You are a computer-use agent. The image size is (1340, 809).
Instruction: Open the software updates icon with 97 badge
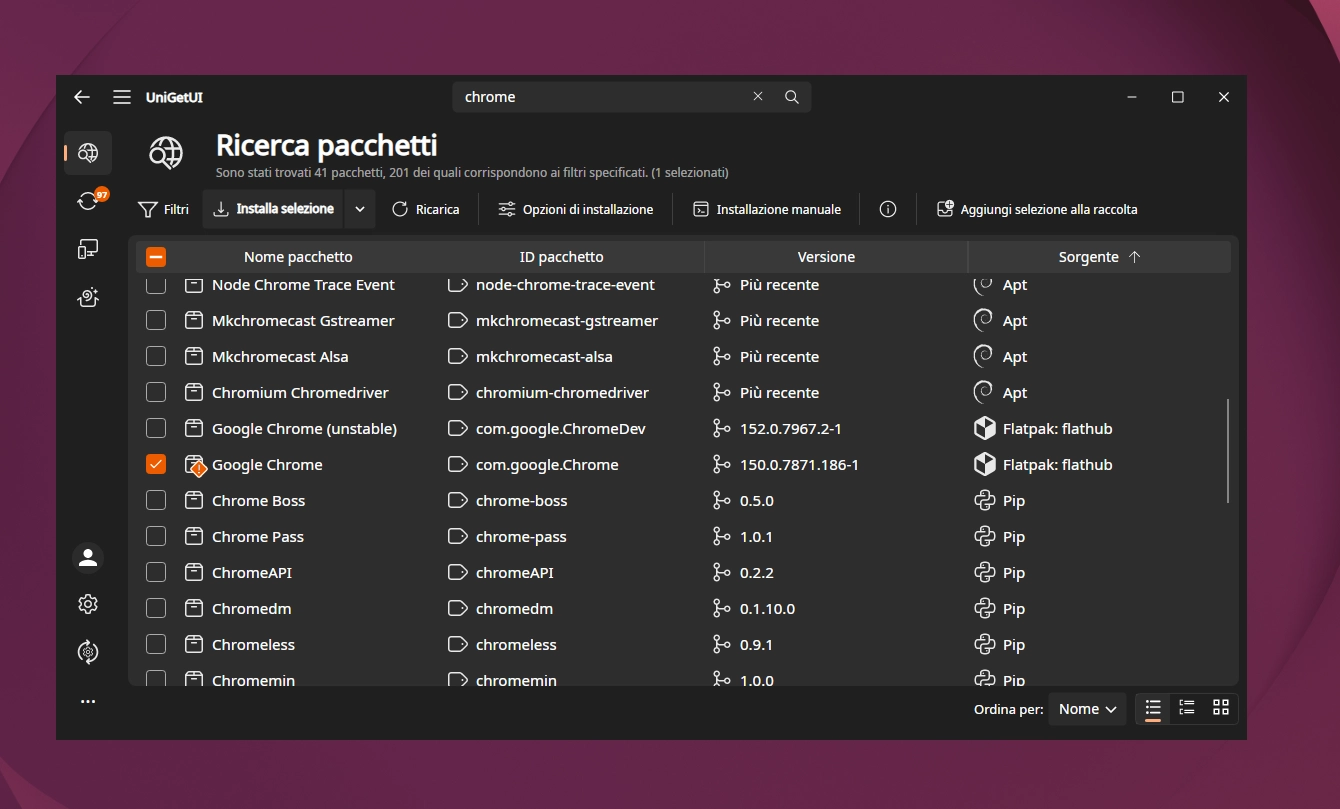coord(88,201)
